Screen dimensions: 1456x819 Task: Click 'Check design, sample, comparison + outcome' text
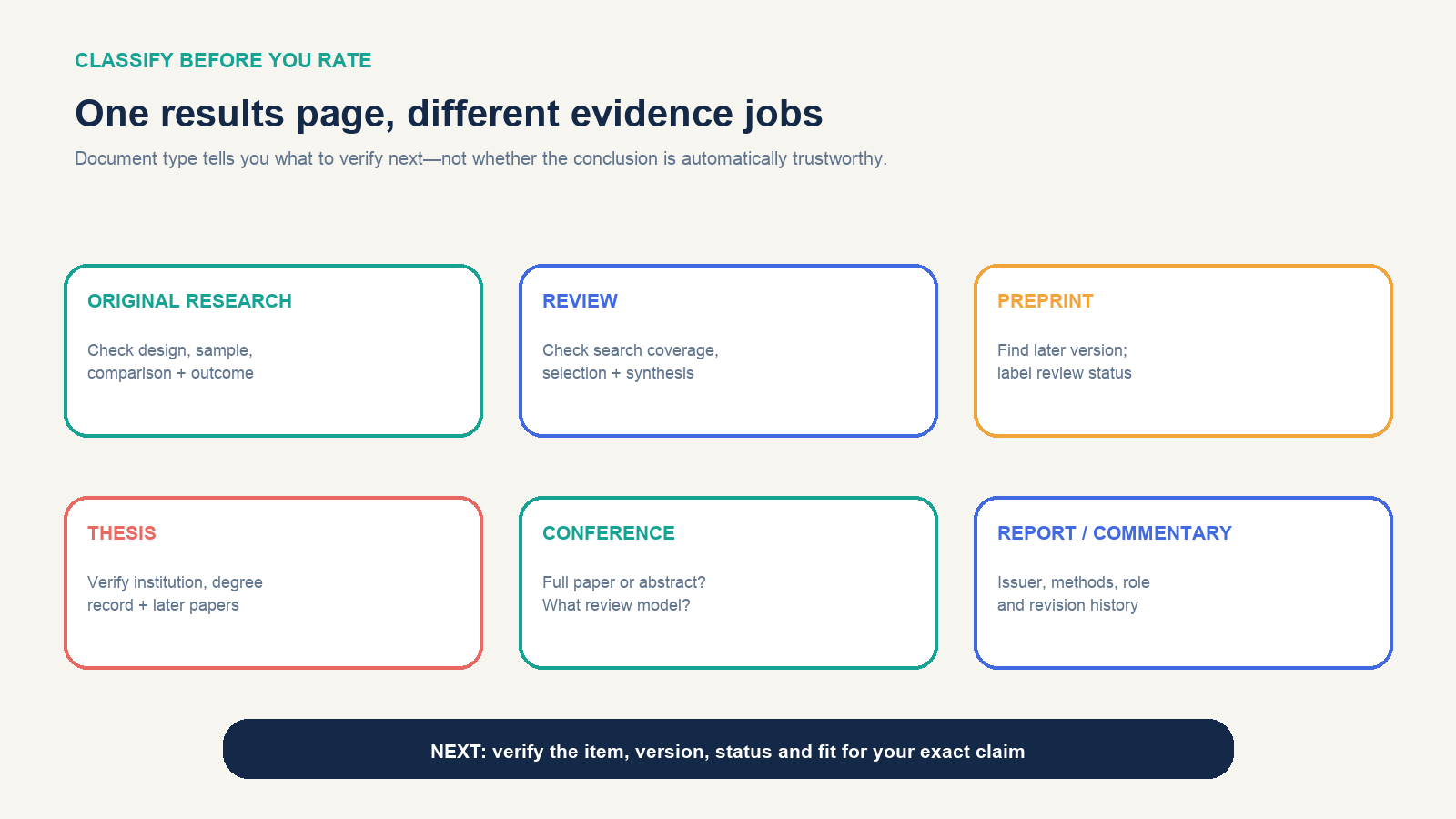pos(170,361)
